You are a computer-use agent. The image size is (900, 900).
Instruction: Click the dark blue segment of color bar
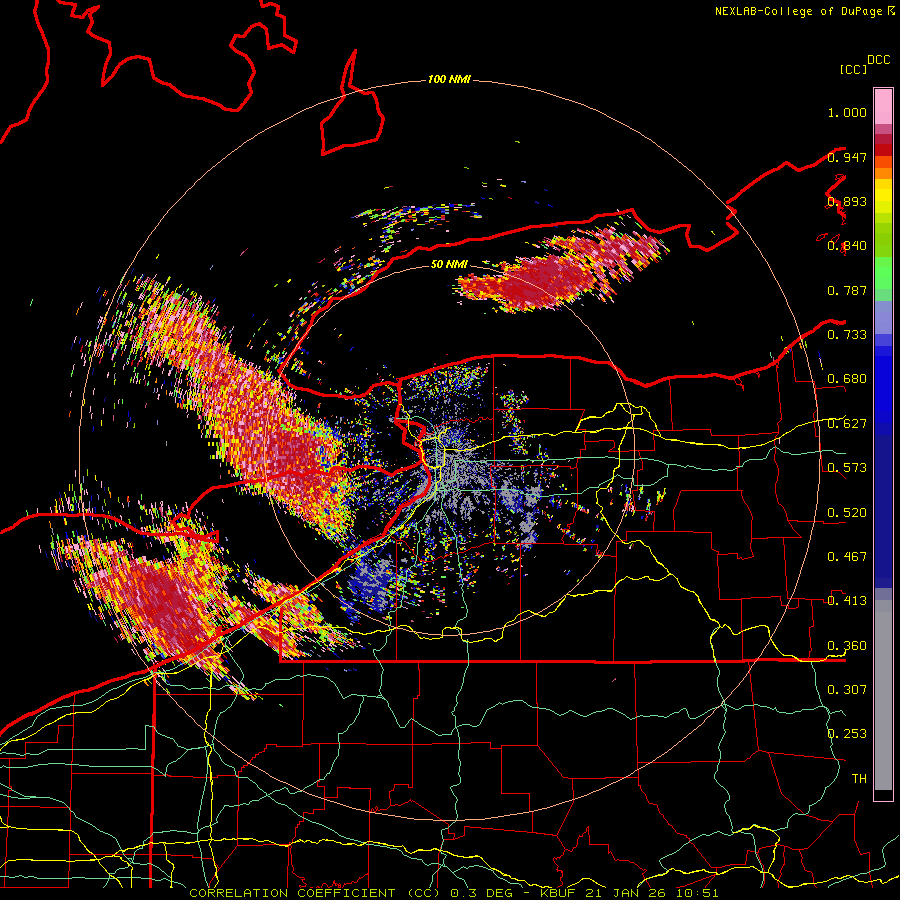(x=883, y=511)
